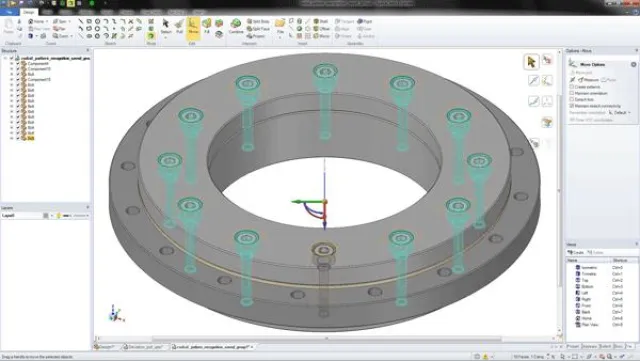Select the Design1 document tab
The image size is (640, 361).
tap(107, 347)
